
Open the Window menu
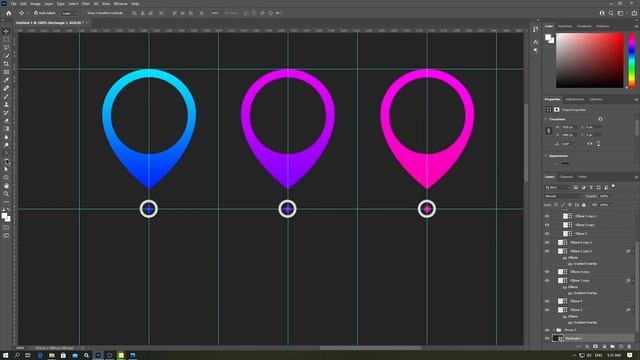click(x=120, y=4)
